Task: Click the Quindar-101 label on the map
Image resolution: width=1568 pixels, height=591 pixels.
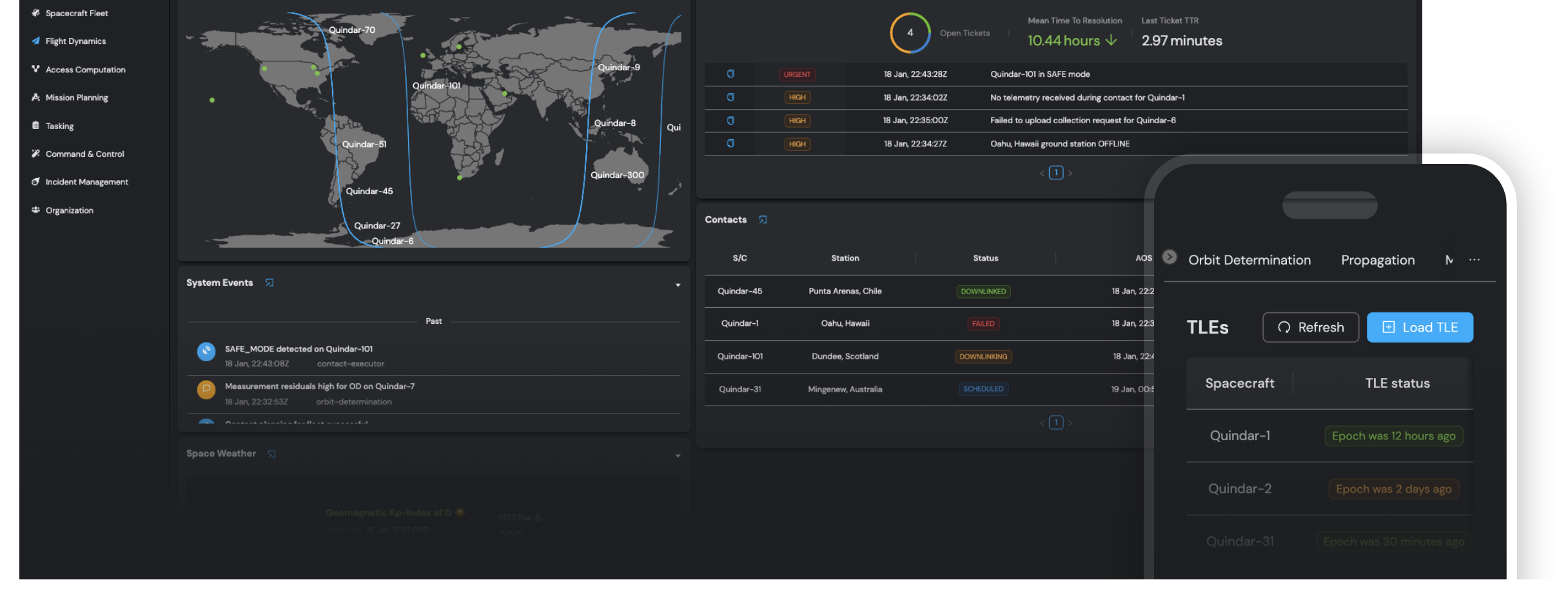Action: click(x=436, y=86)
